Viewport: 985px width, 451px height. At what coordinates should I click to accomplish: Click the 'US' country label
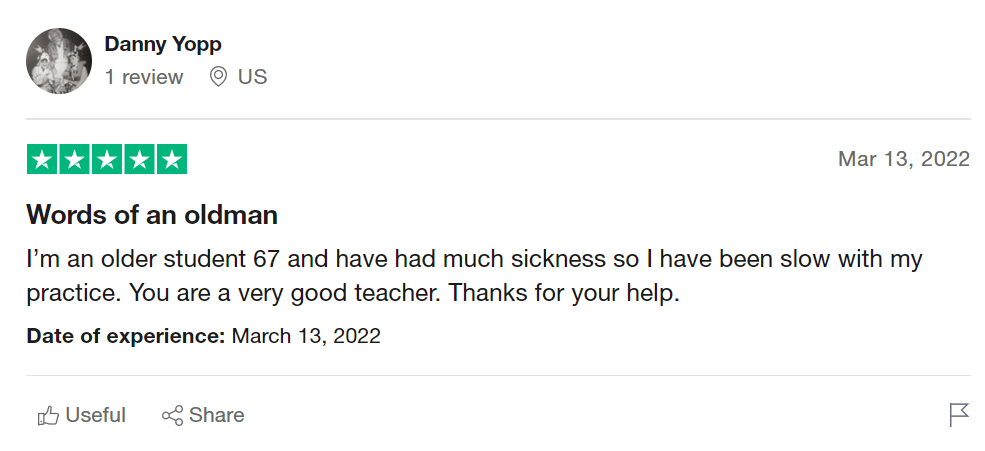(252, 77)
